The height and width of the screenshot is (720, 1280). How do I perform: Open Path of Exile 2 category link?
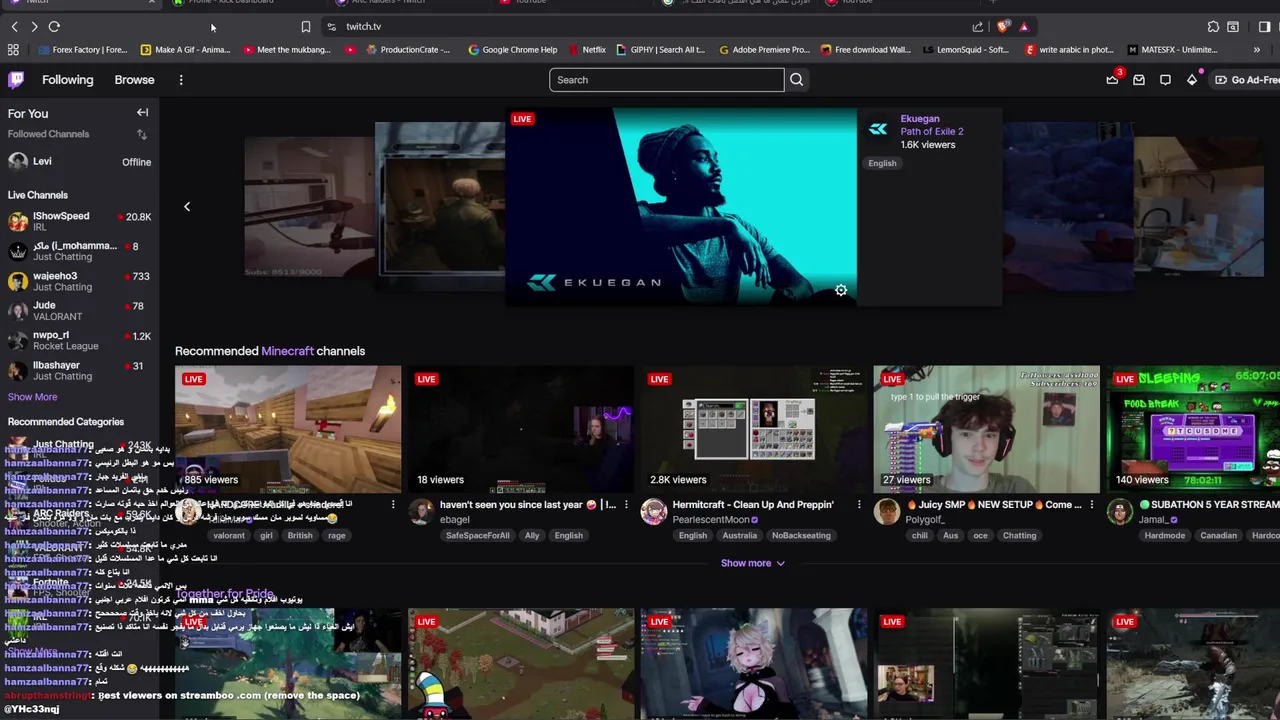click(931, 131)
